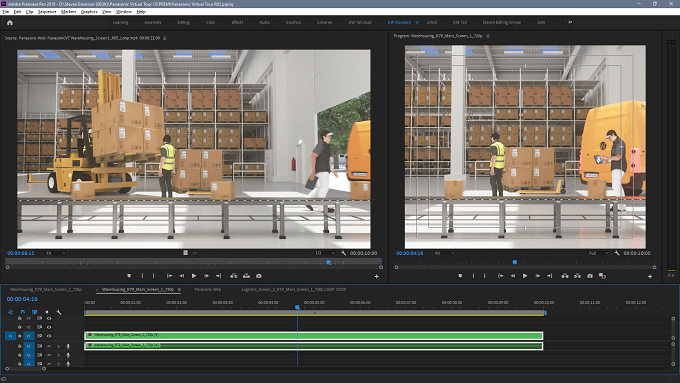The height and width of the screenshot is (383, 680).
Task: Toggle lock on V1 track
Action: tap(20, 336)
